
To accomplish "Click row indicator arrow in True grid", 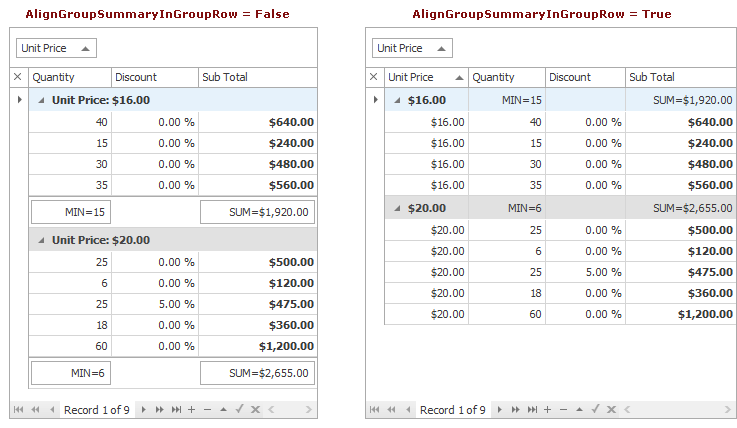I will (x=375, y=100).
